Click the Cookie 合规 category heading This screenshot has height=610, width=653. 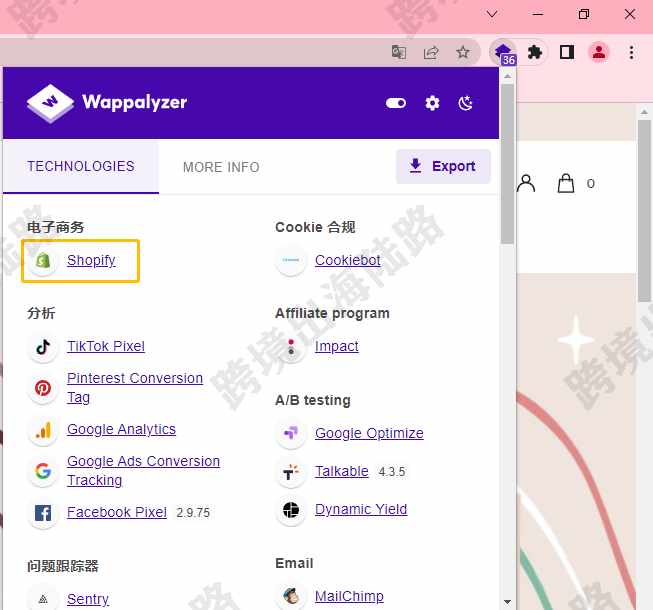click(315, 227)
